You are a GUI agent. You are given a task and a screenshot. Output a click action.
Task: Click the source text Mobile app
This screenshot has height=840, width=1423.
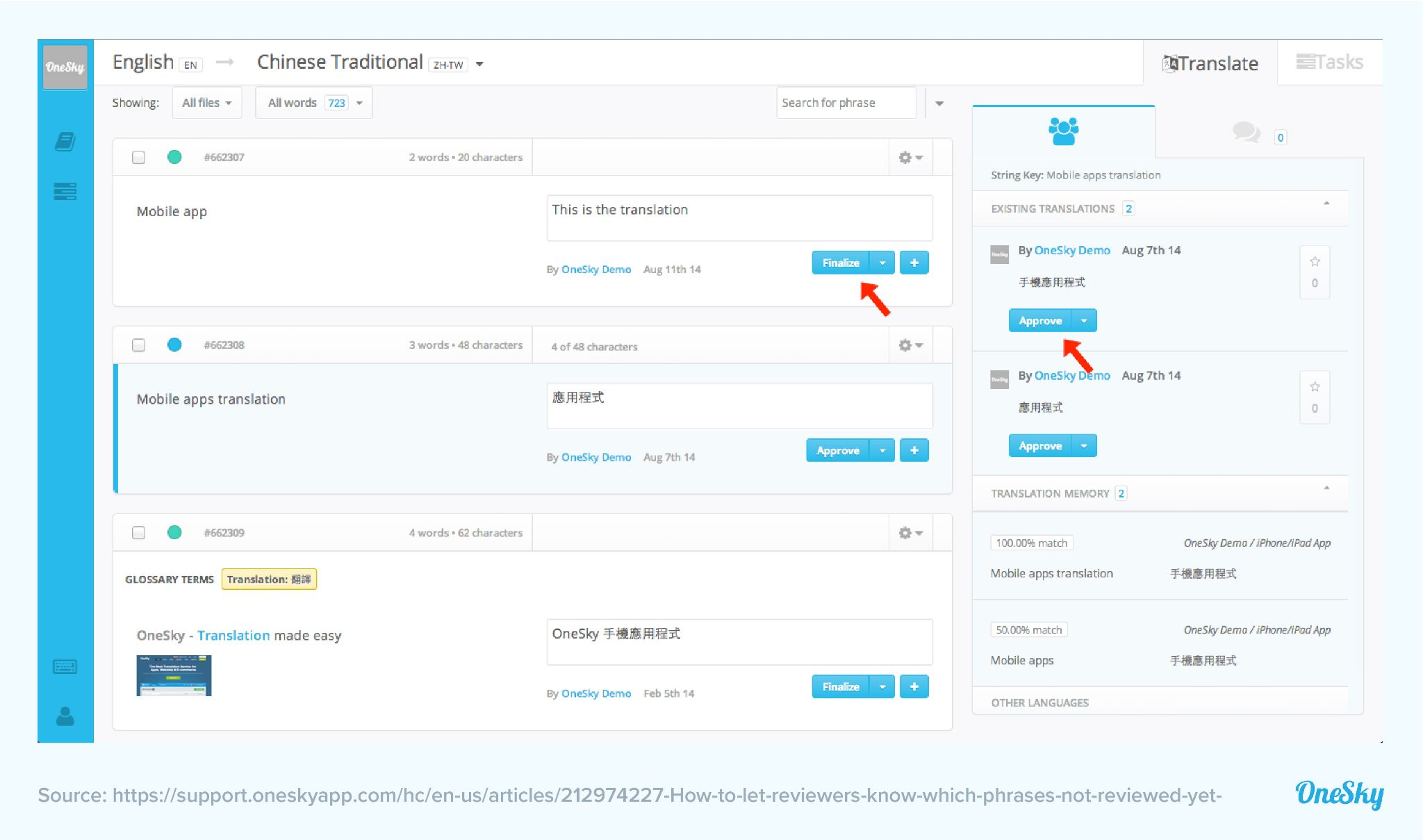click(172, 212)
